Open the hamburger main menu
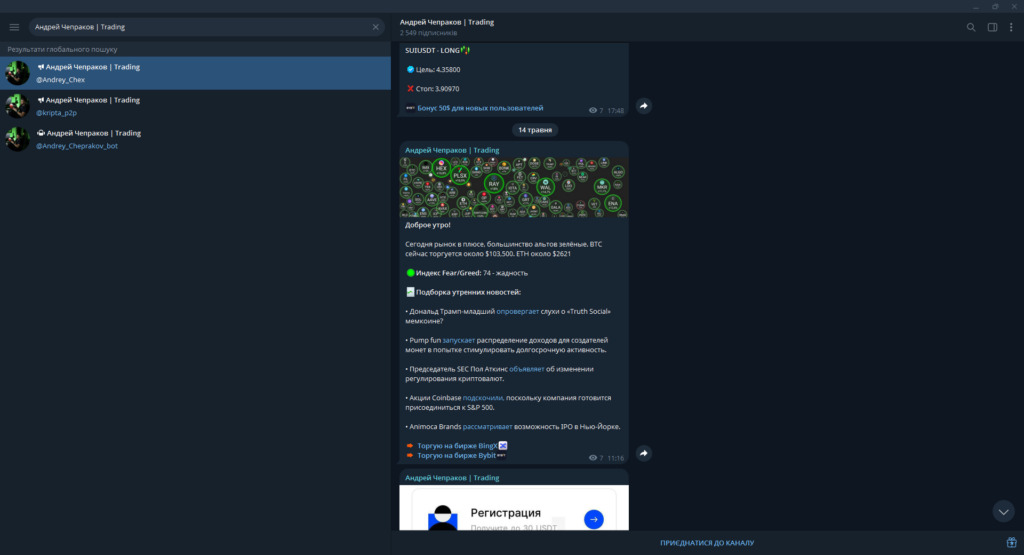 [14, 27]
